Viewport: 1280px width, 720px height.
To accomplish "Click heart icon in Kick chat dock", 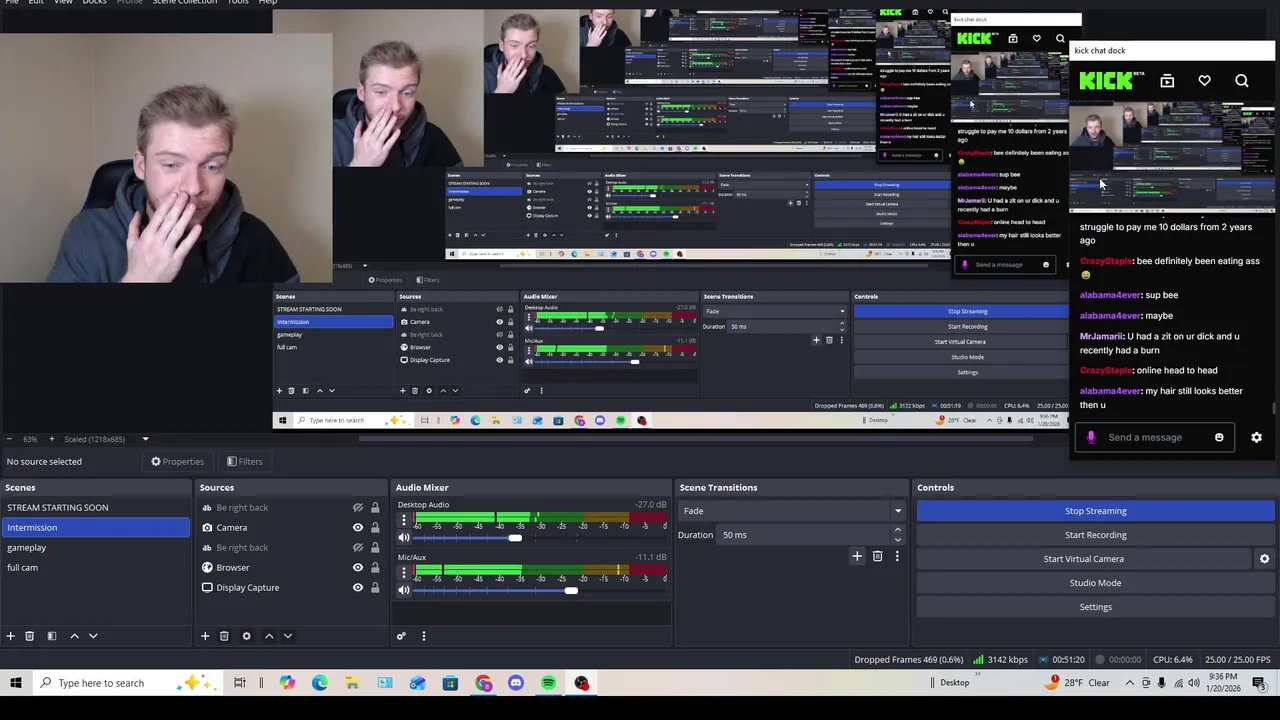I will [x=1204, y=81].
